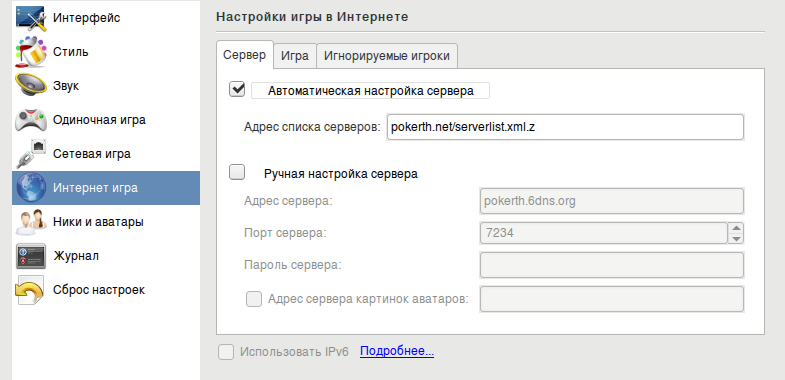
Task: Click the Сброс настроек undo arrow icon
Action: 31,290
